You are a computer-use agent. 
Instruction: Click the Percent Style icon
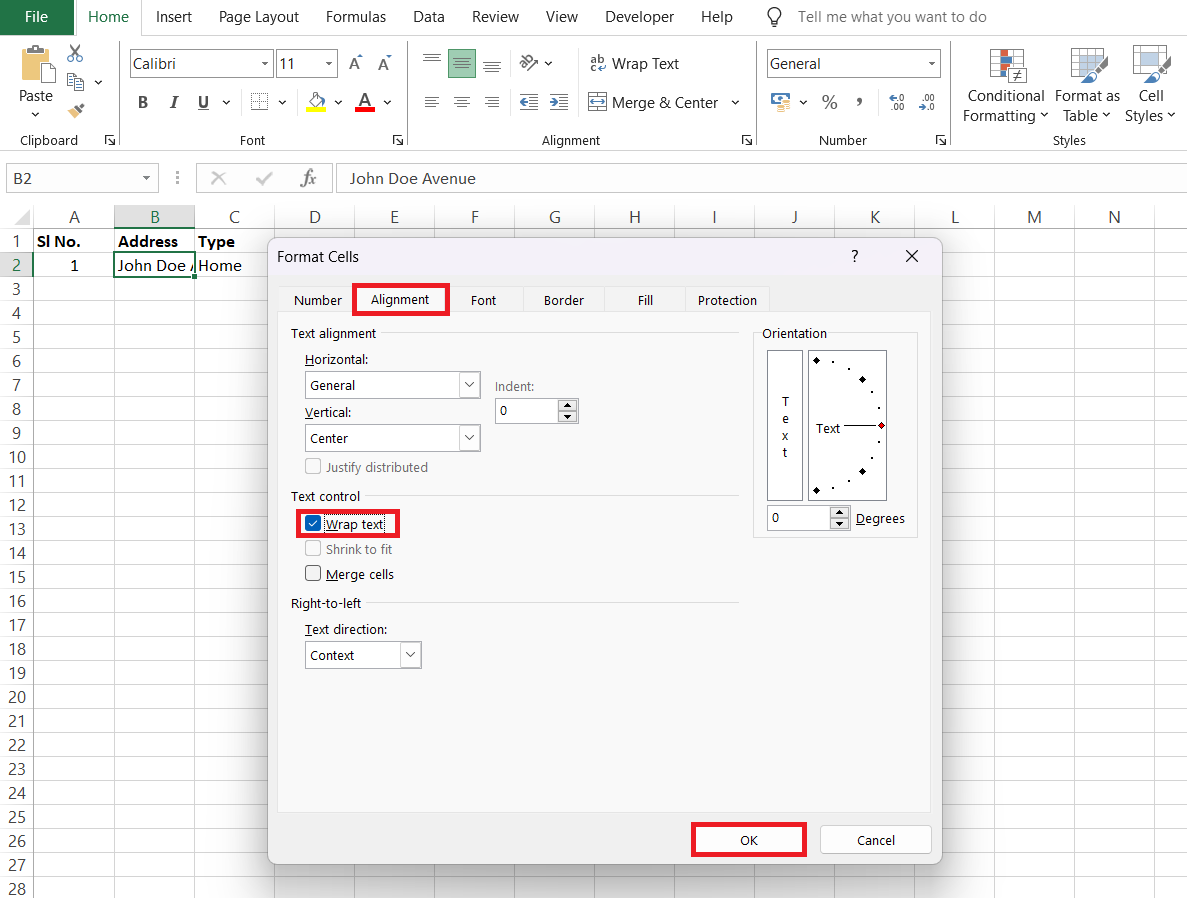point(830,102)
